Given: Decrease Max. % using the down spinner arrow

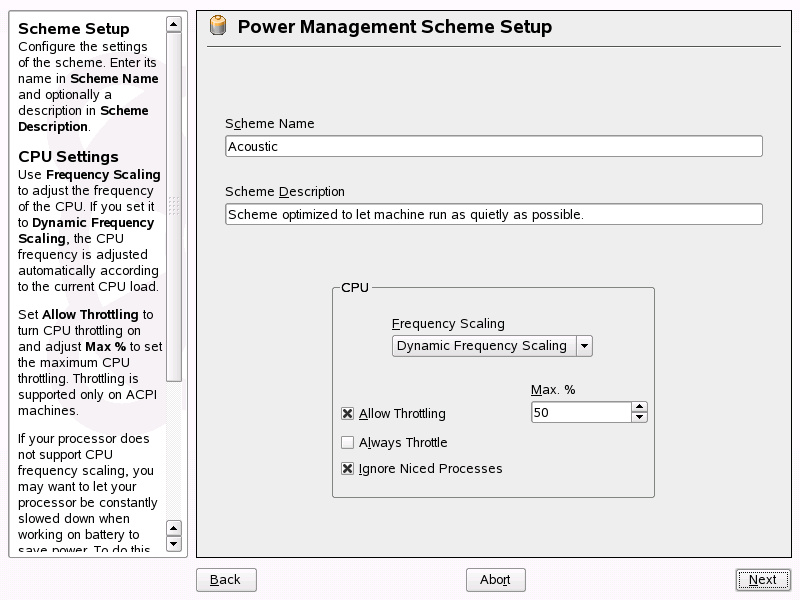Looking at the screenshot, I should [639, 417].
